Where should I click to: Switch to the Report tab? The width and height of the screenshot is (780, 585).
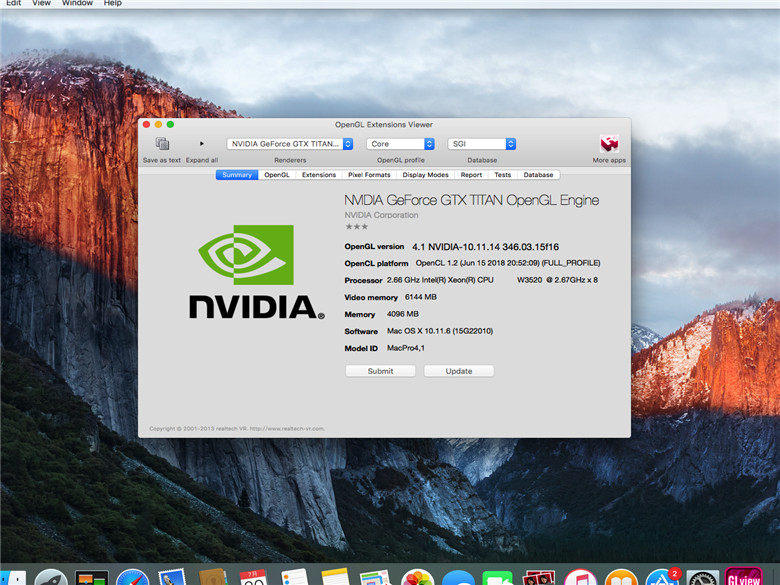click(x=471, y=175)
